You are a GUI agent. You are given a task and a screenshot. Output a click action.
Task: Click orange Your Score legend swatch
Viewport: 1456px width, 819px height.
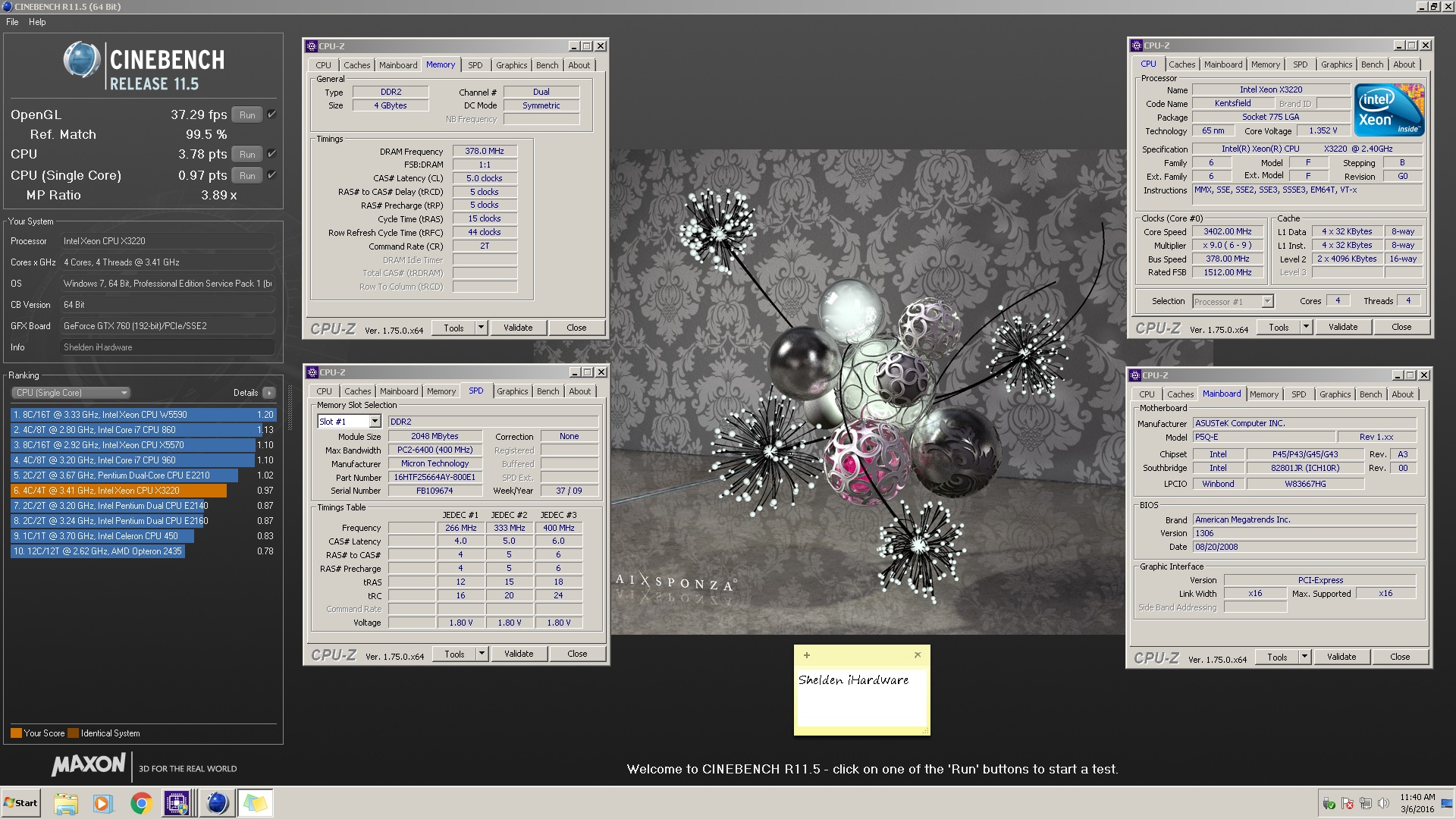coord(16,733)
